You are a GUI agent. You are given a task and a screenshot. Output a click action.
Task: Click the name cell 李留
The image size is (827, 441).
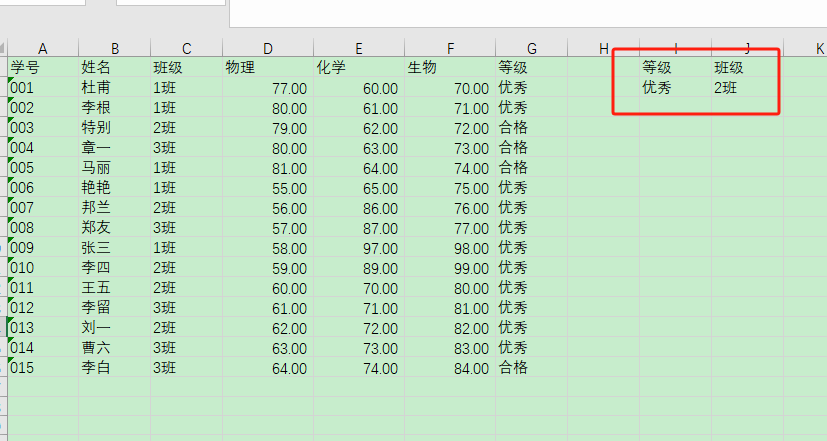point(114,308)
